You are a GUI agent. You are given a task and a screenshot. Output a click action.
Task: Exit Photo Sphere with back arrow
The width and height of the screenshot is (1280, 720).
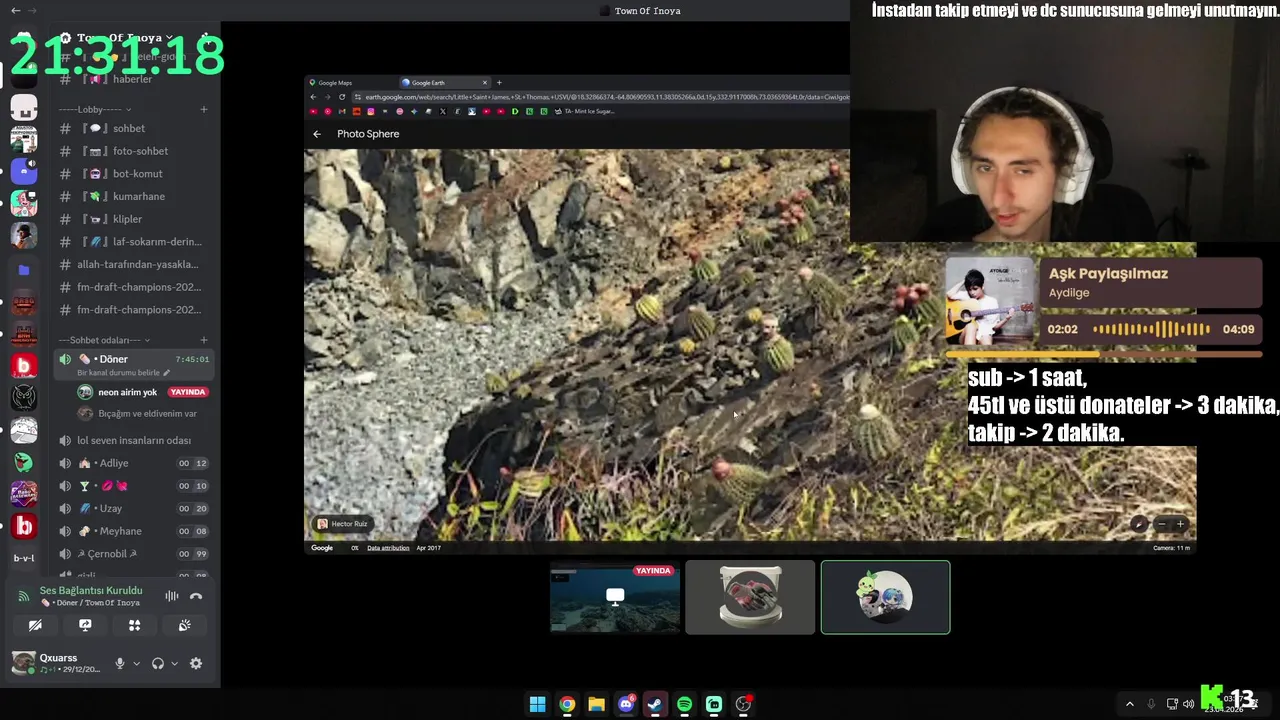[317, 134]
